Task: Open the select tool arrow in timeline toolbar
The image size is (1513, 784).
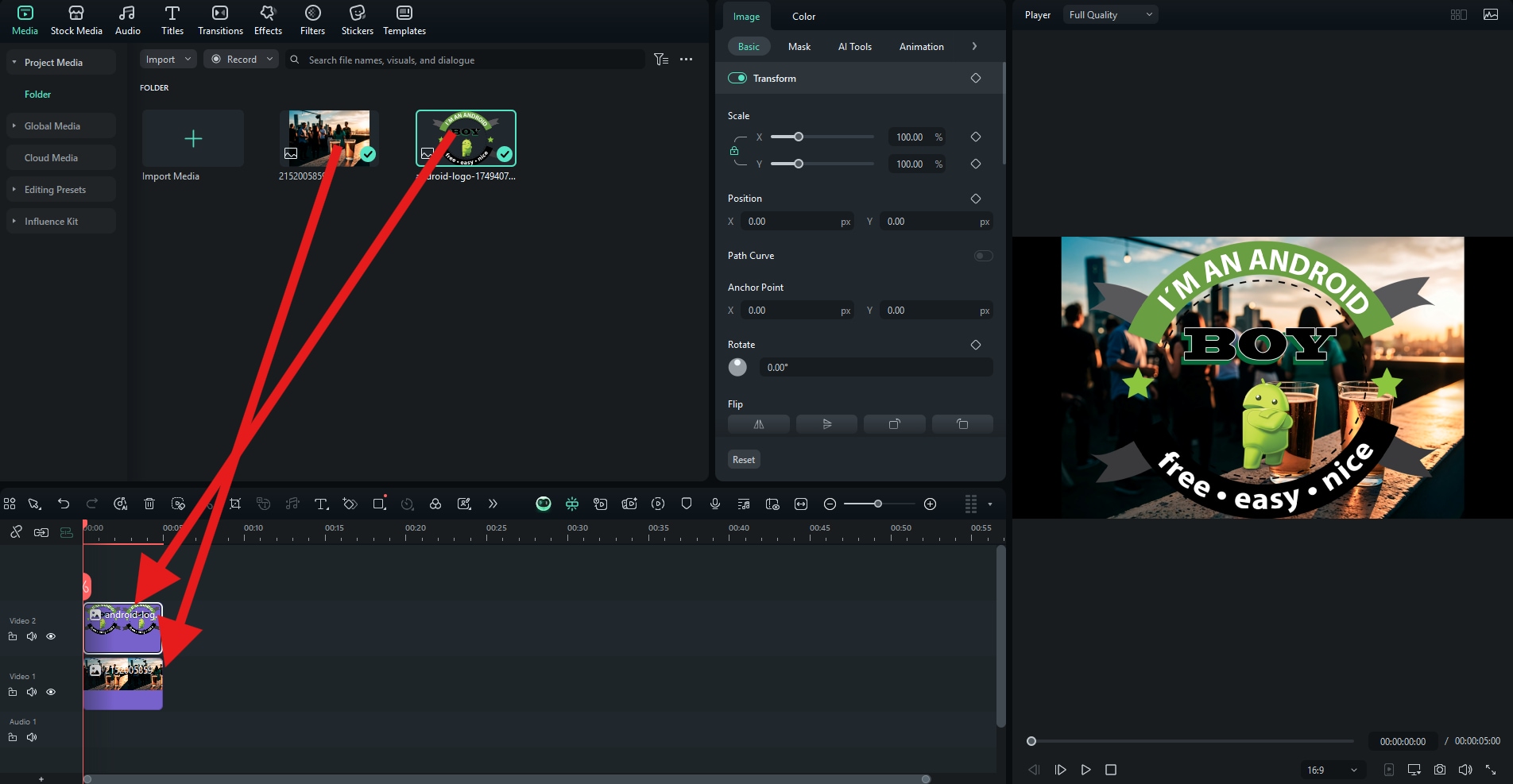Action: 34,504
